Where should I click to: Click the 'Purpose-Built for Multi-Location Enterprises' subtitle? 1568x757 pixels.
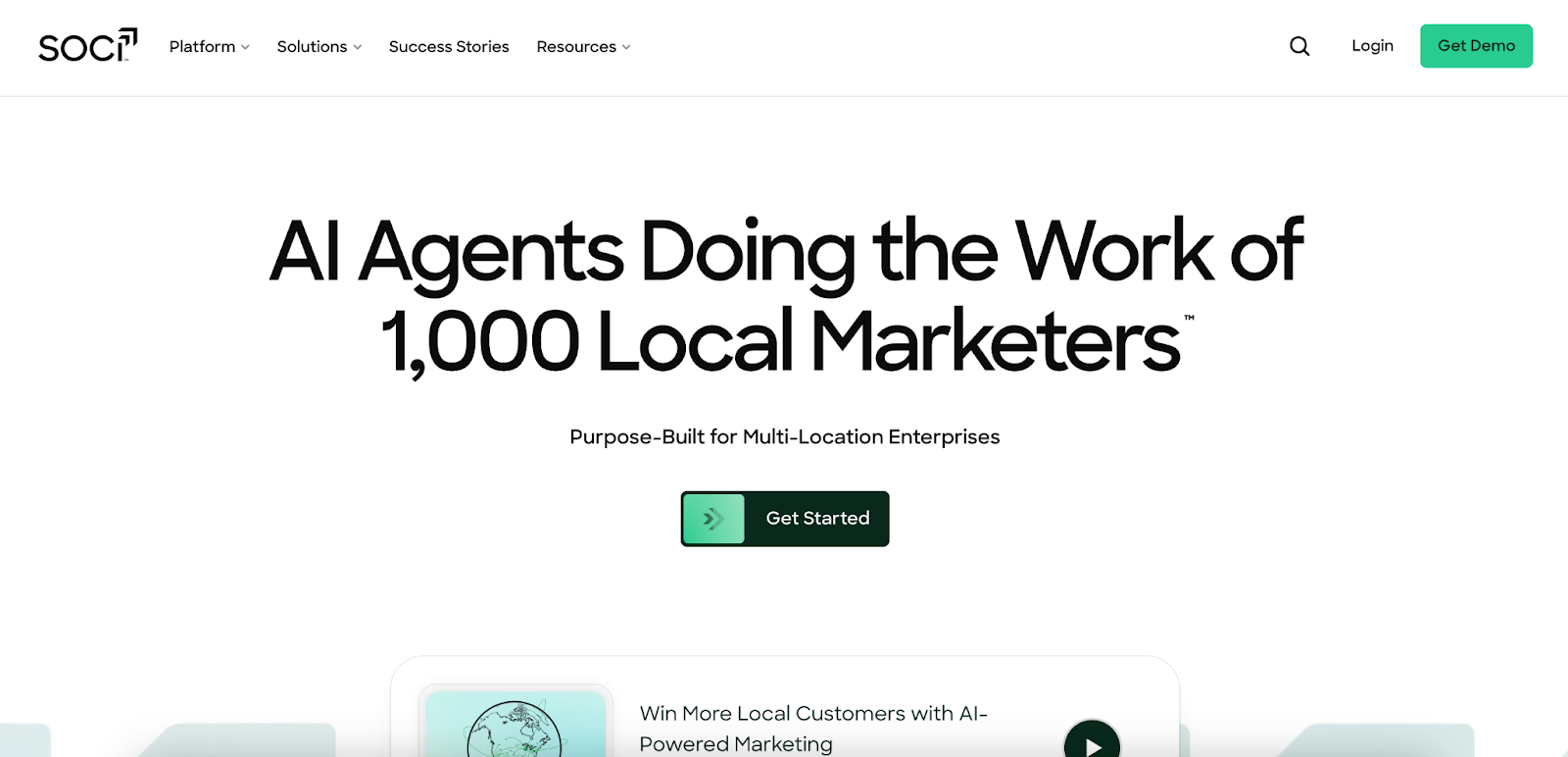pyautogui.click(x=785, y=436)
